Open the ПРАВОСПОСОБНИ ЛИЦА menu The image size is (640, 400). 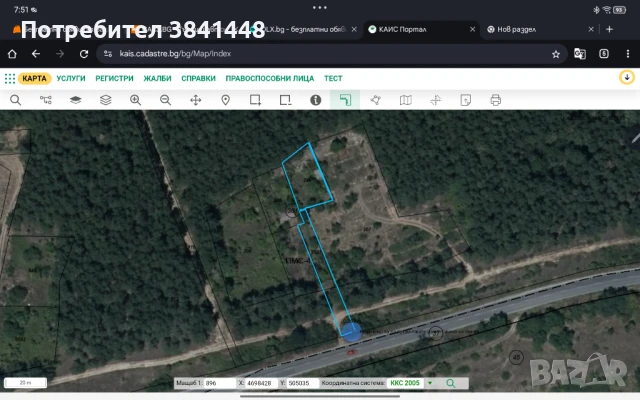270,78
